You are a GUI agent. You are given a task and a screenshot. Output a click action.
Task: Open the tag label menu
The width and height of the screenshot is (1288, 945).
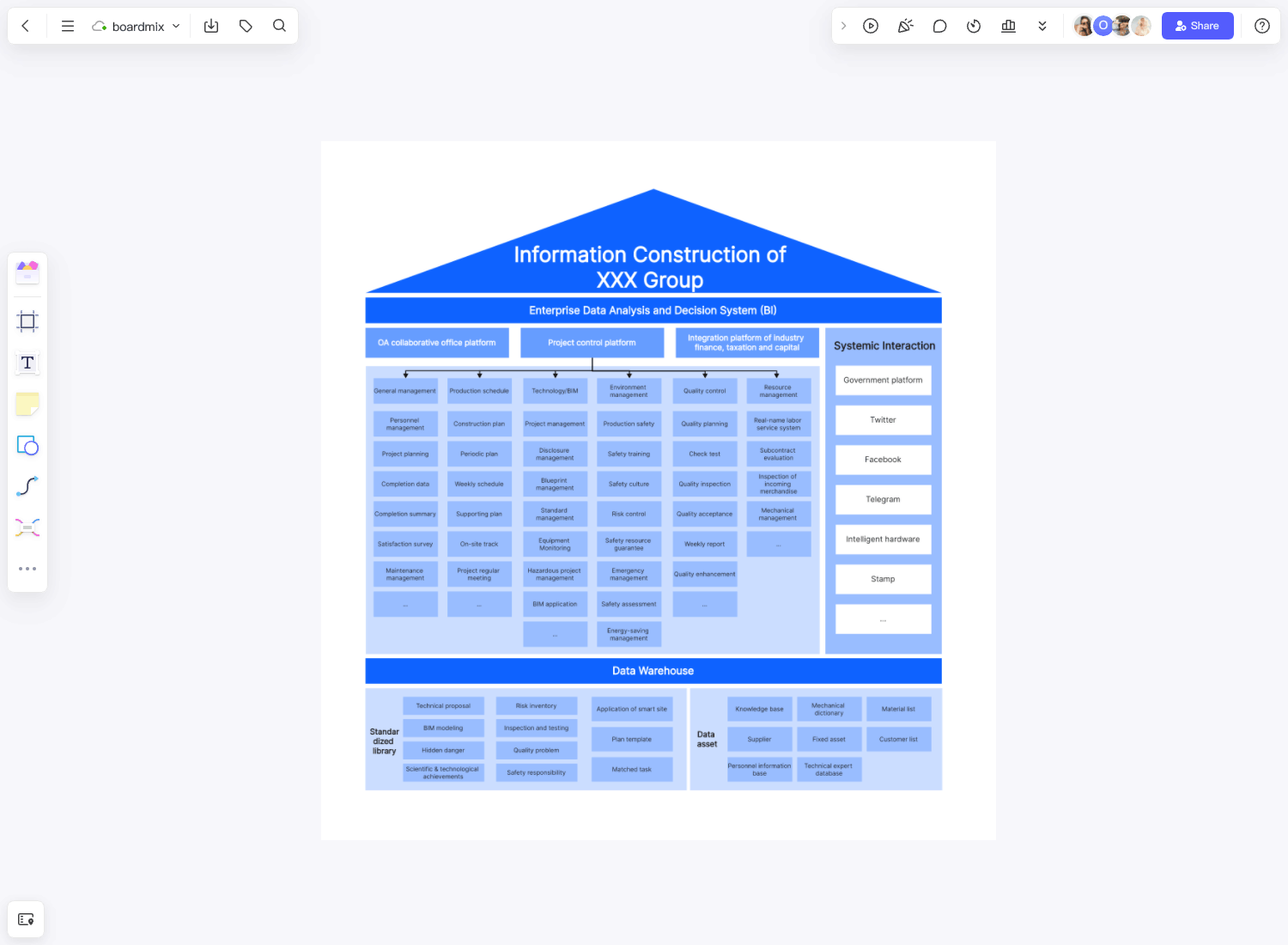coord(246,26)
